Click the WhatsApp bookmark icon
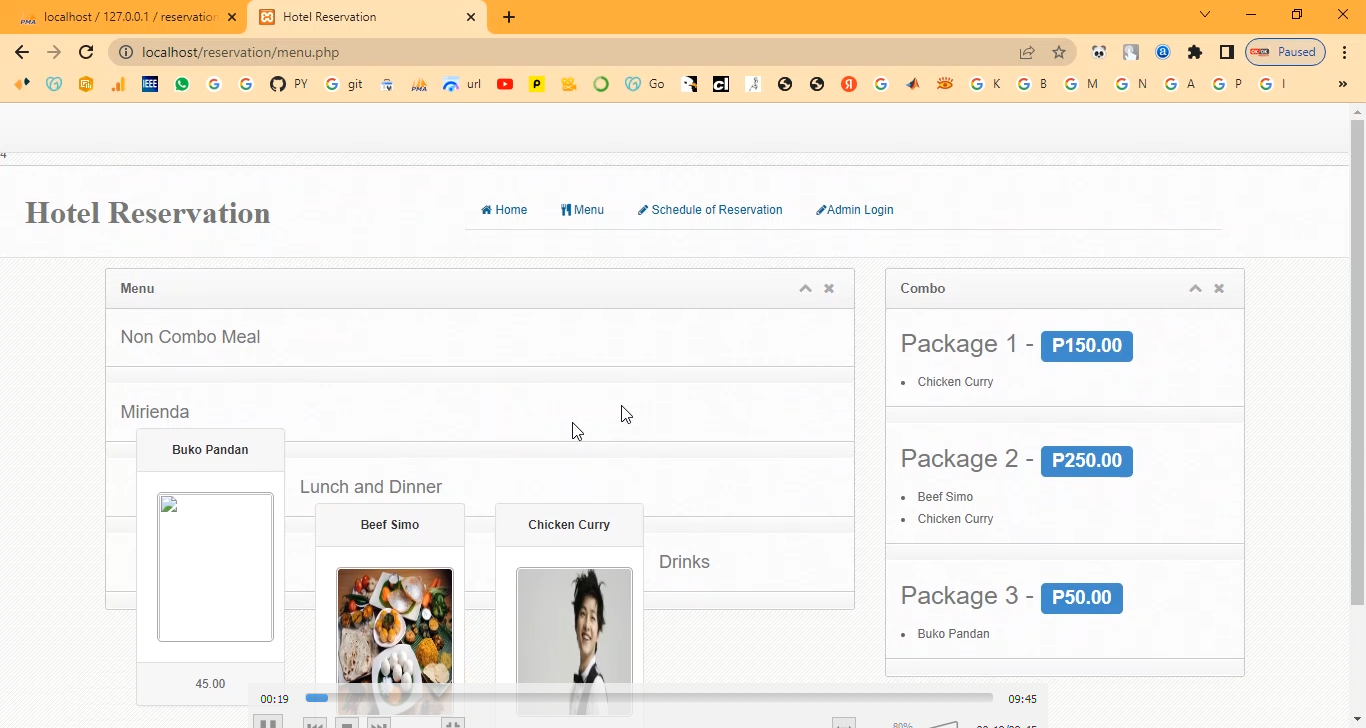Image resolution: width=1366 pixels, height=728 pixels. coord(182,84)
